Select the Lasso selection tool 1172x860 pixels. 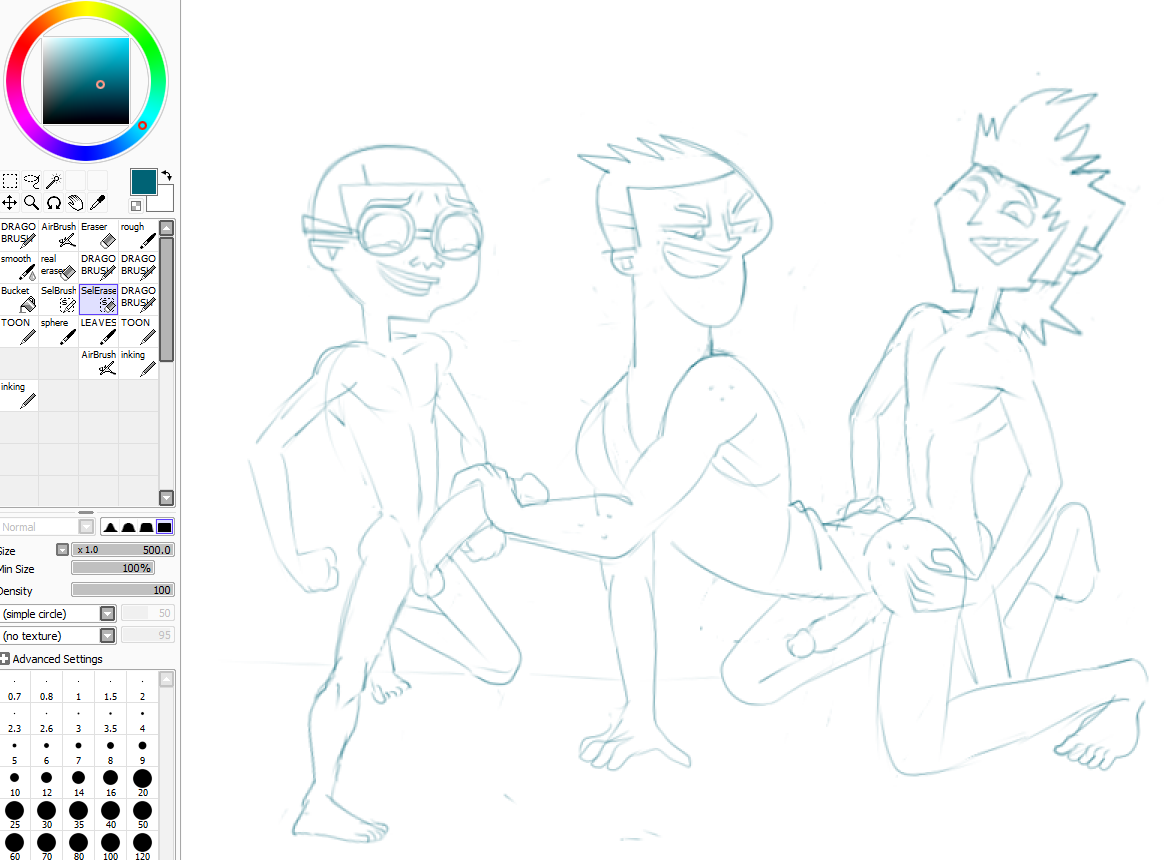[x=32, y=181]
